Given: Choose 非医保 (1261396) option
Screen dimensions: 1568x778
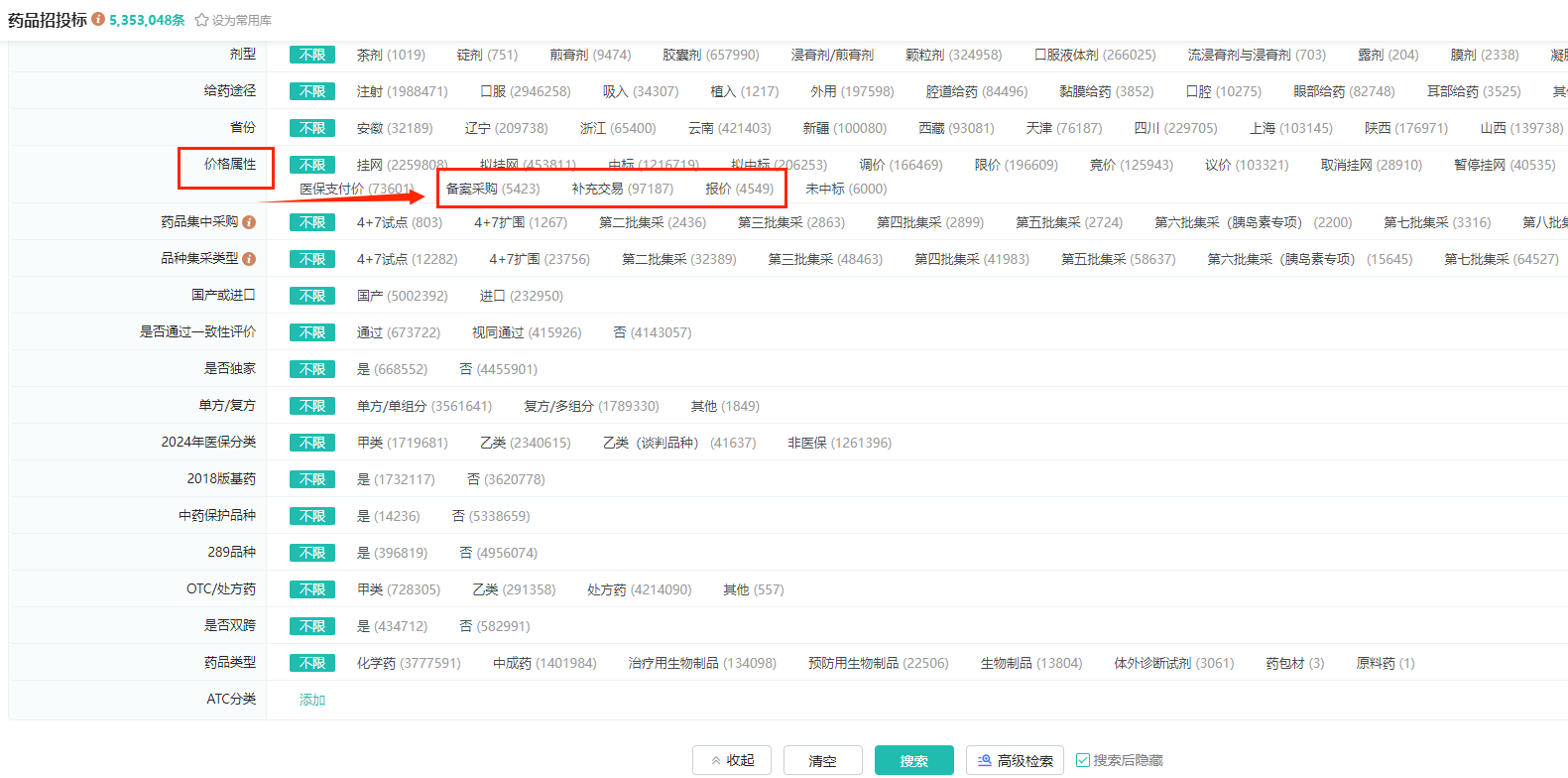Looking at the screenshot, I should (x=840, y=443).
